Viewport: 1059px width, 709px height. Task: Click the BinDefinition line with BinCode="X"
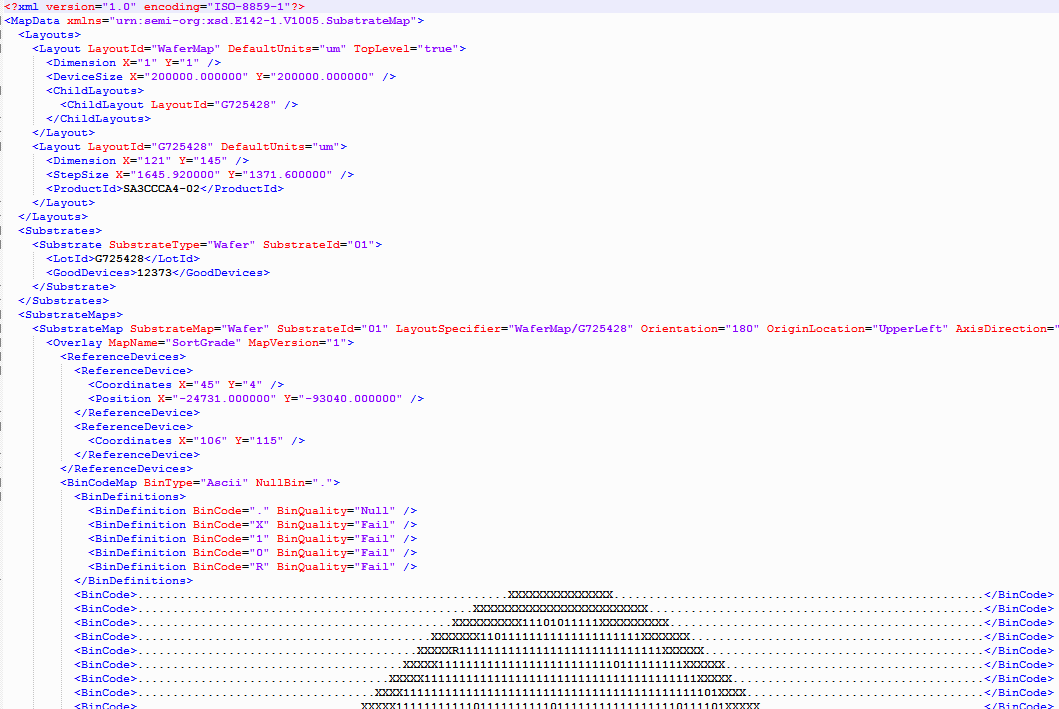point(252,525)
